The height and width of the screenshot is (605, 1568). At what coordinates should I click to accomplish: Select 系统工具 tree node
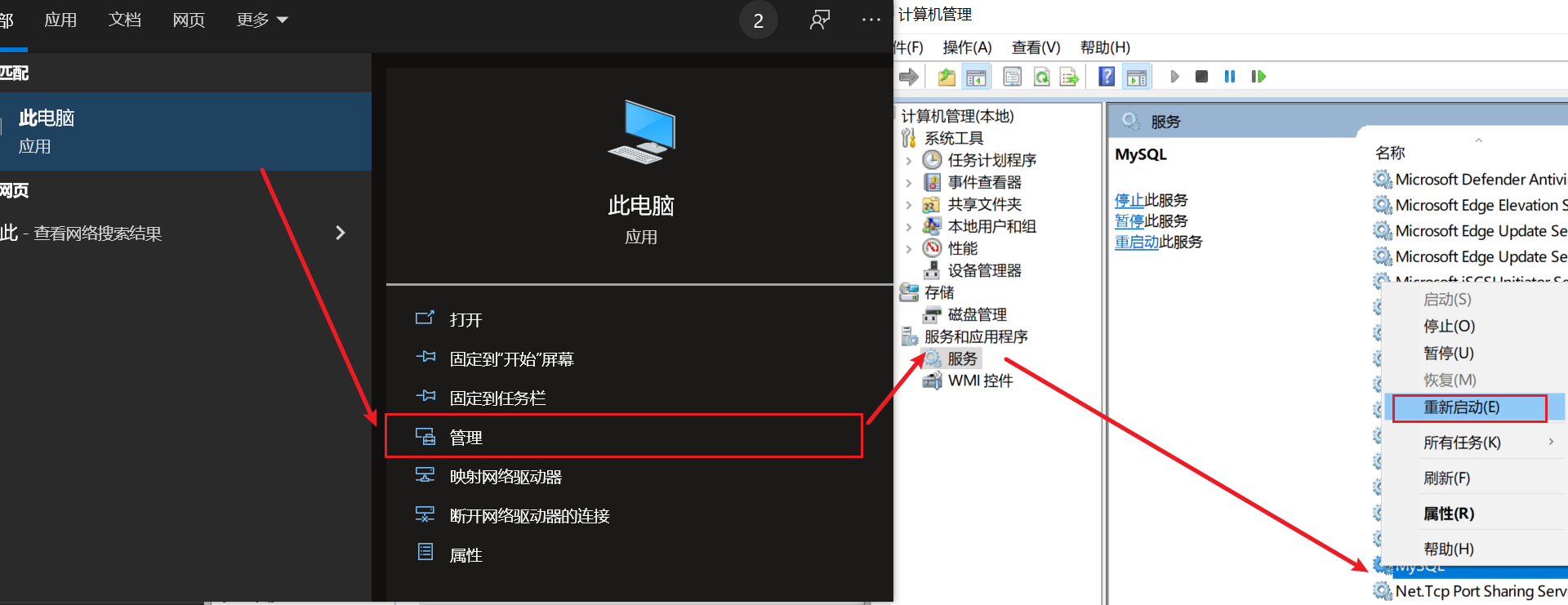(x=954, y=138)
